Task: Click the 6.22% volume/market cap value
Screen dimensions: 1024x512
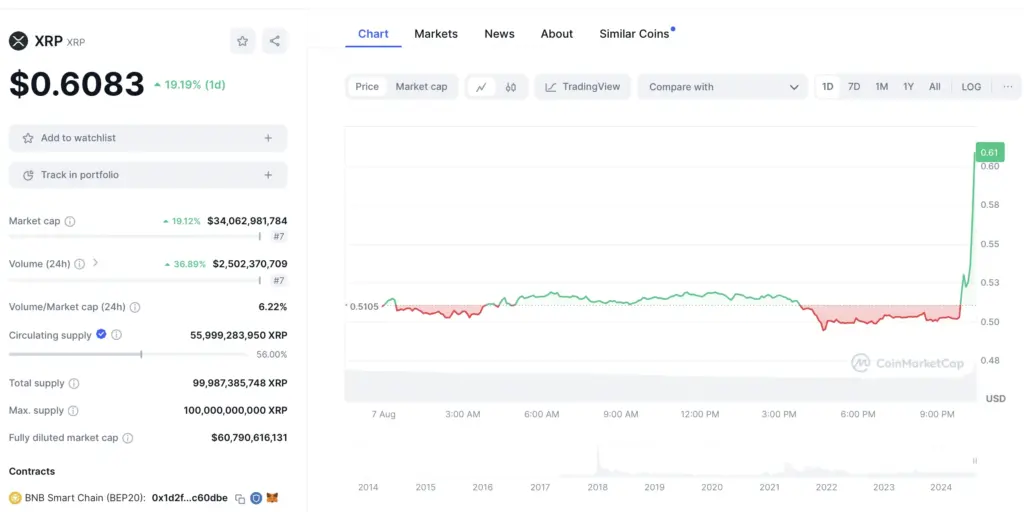Action: tap(272, 307)
